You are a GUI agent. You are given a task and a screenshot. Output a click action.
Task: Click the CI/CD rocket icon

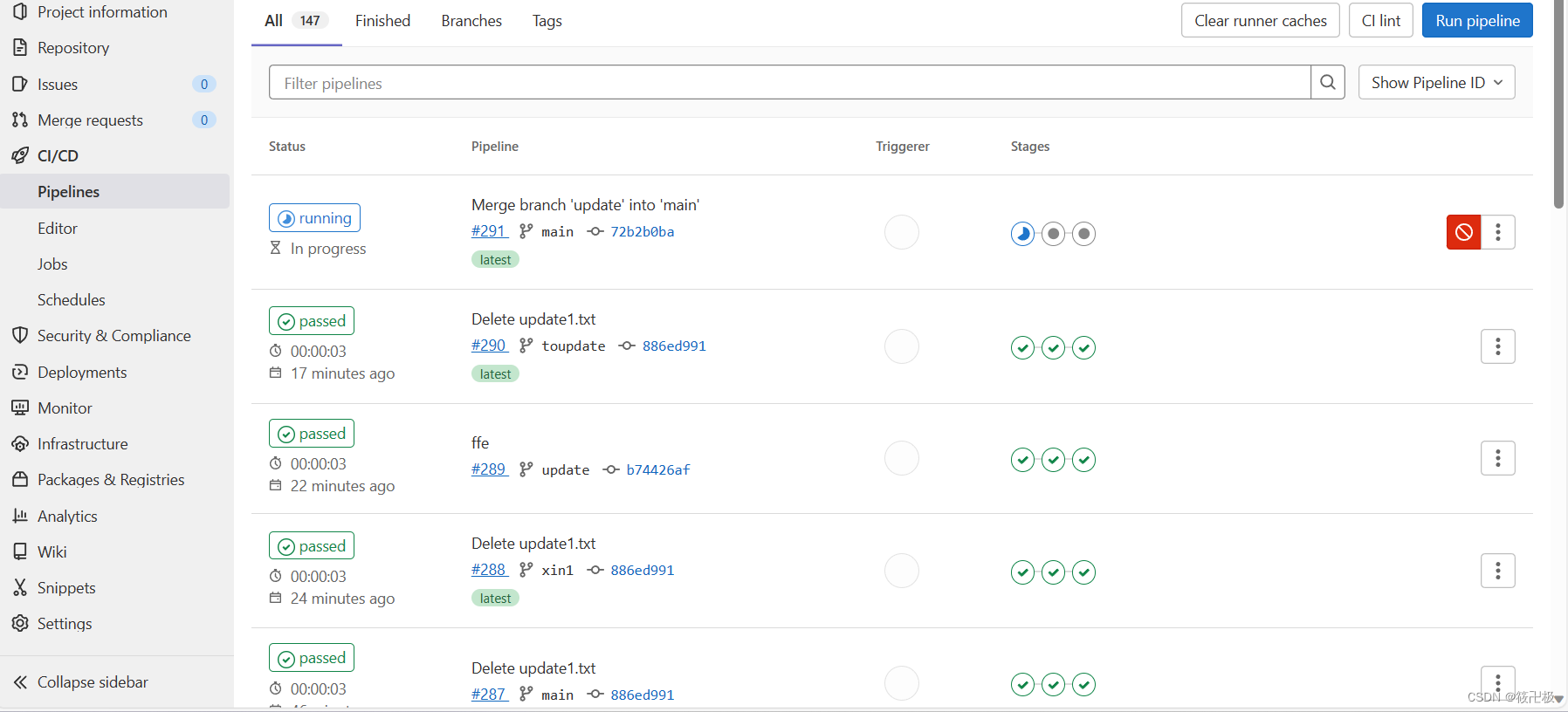20,155
